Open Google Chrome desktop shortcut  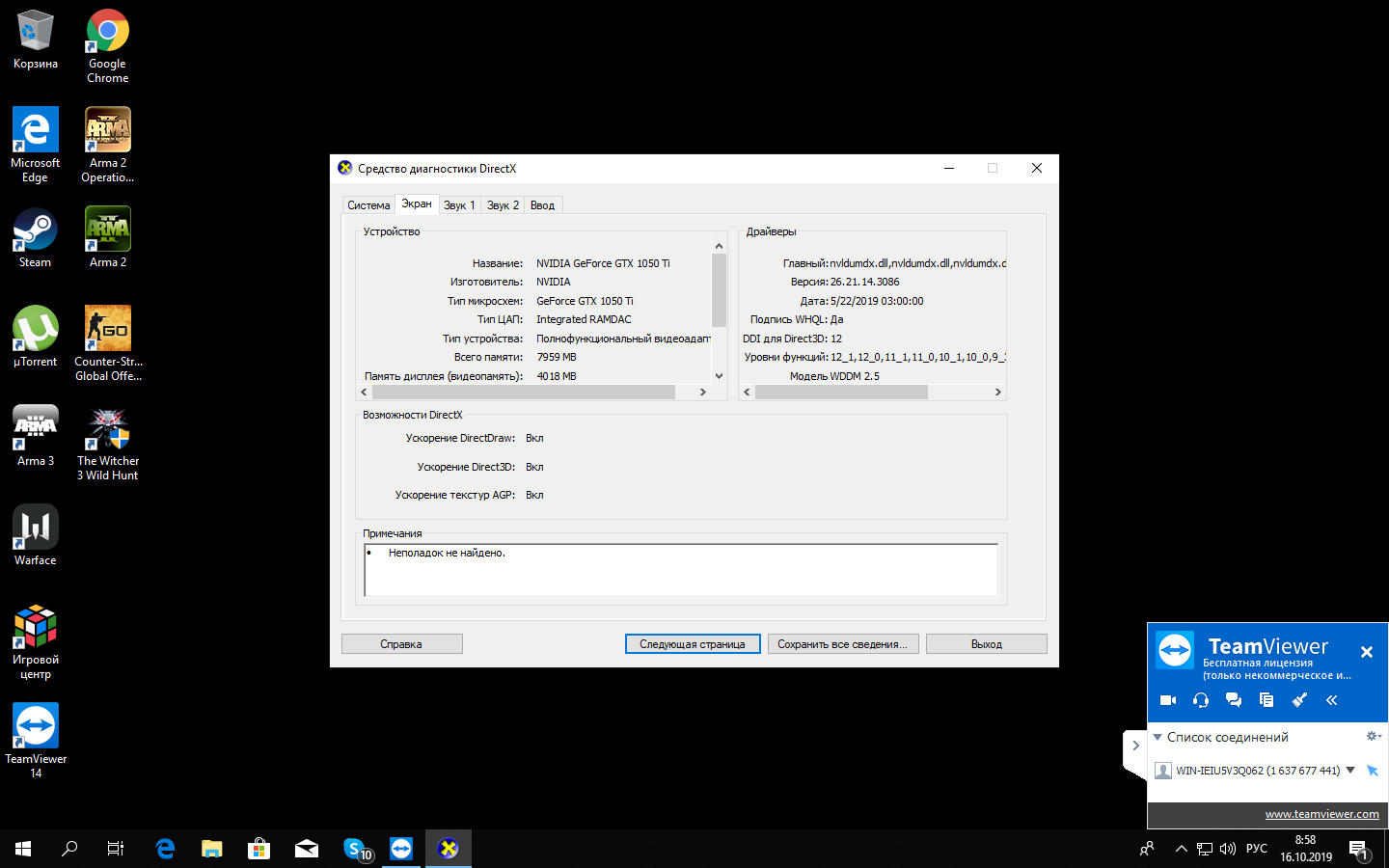point(108,46)
